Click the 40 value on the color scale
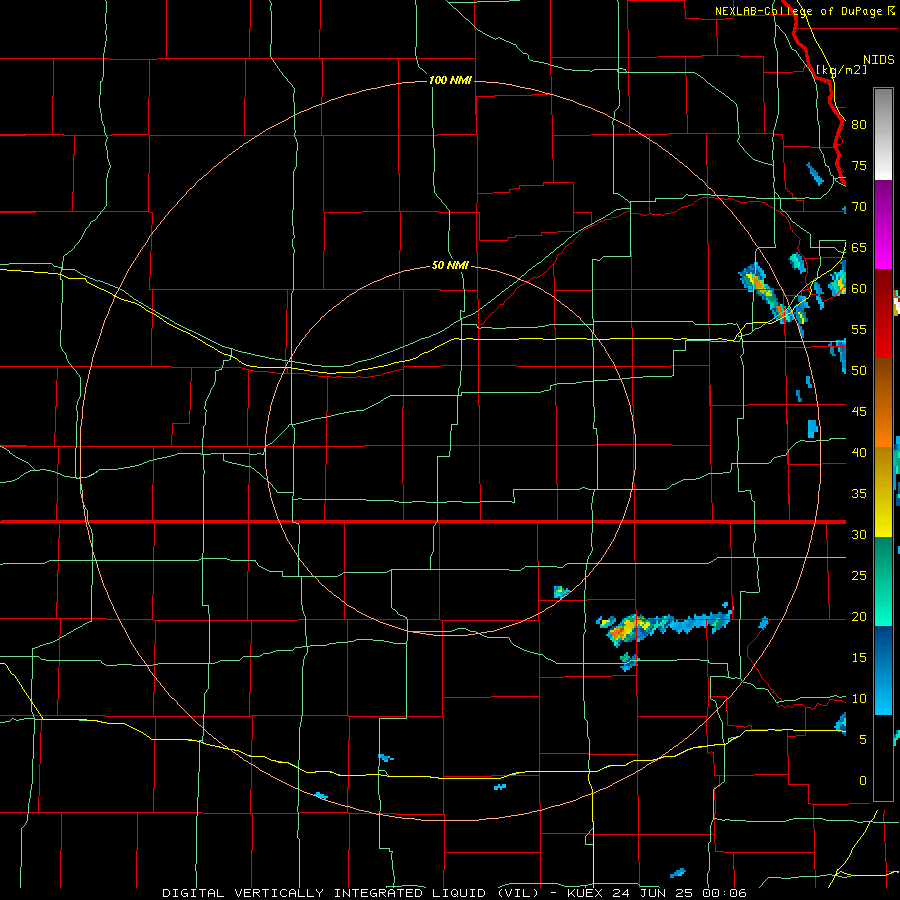The image size is (900, 900). tap(859, 452)
